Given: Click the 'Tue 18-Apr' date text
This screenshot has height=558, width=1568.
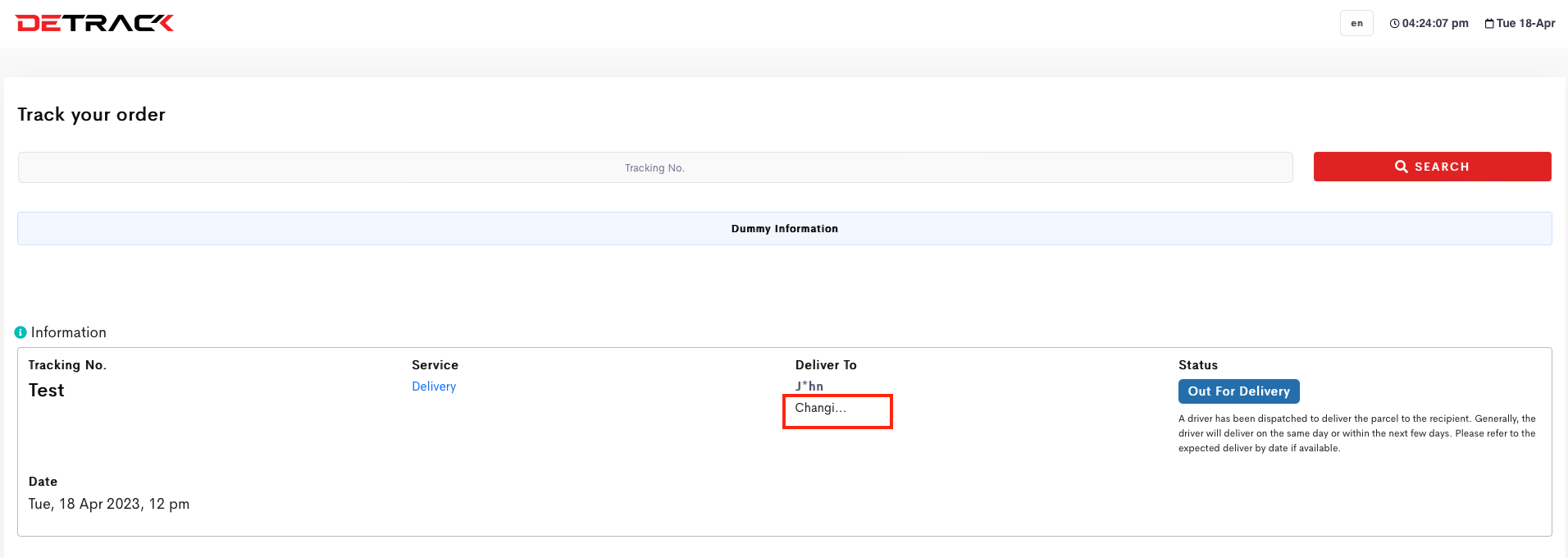Looking at the screenshot, I should click(1525, 24).
